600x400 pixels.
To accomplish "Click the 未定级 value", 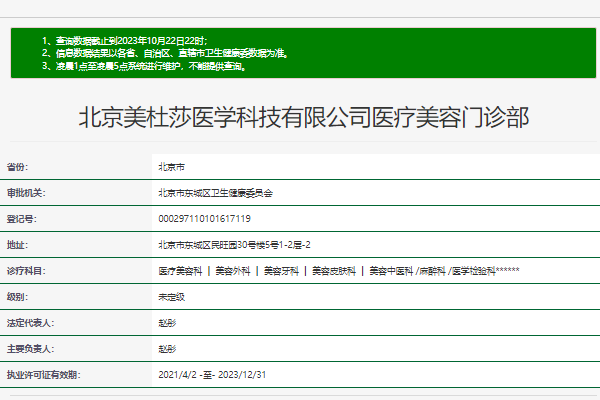I will coord(171,297).
